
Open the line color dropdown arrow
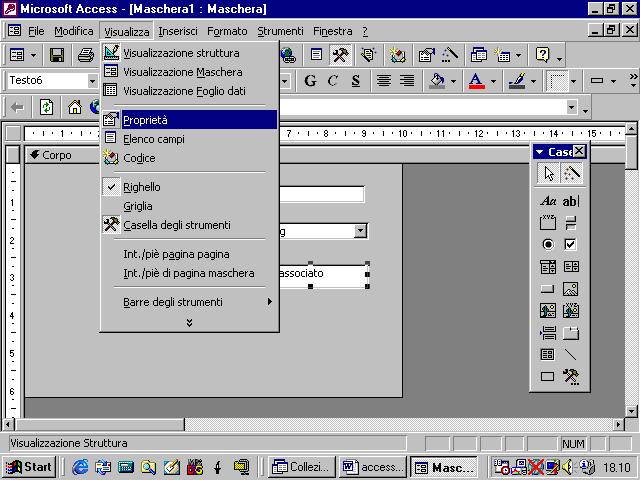533,81
